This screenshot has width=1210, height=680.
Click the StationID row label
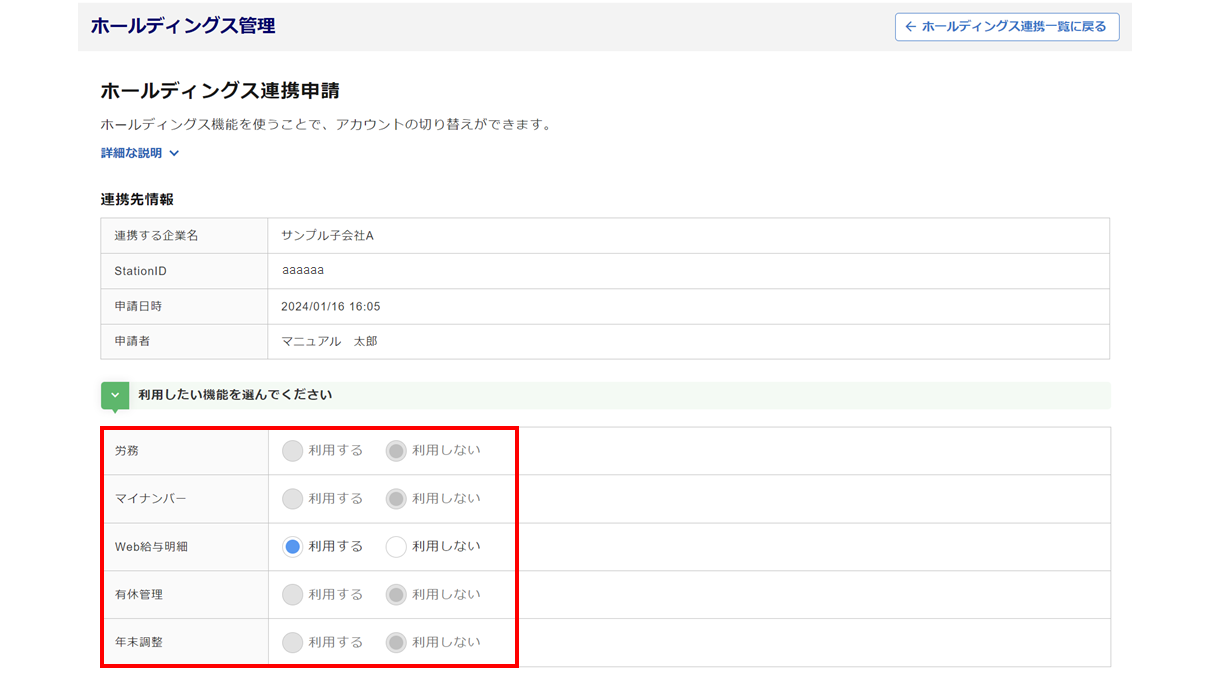coord(140,271)
